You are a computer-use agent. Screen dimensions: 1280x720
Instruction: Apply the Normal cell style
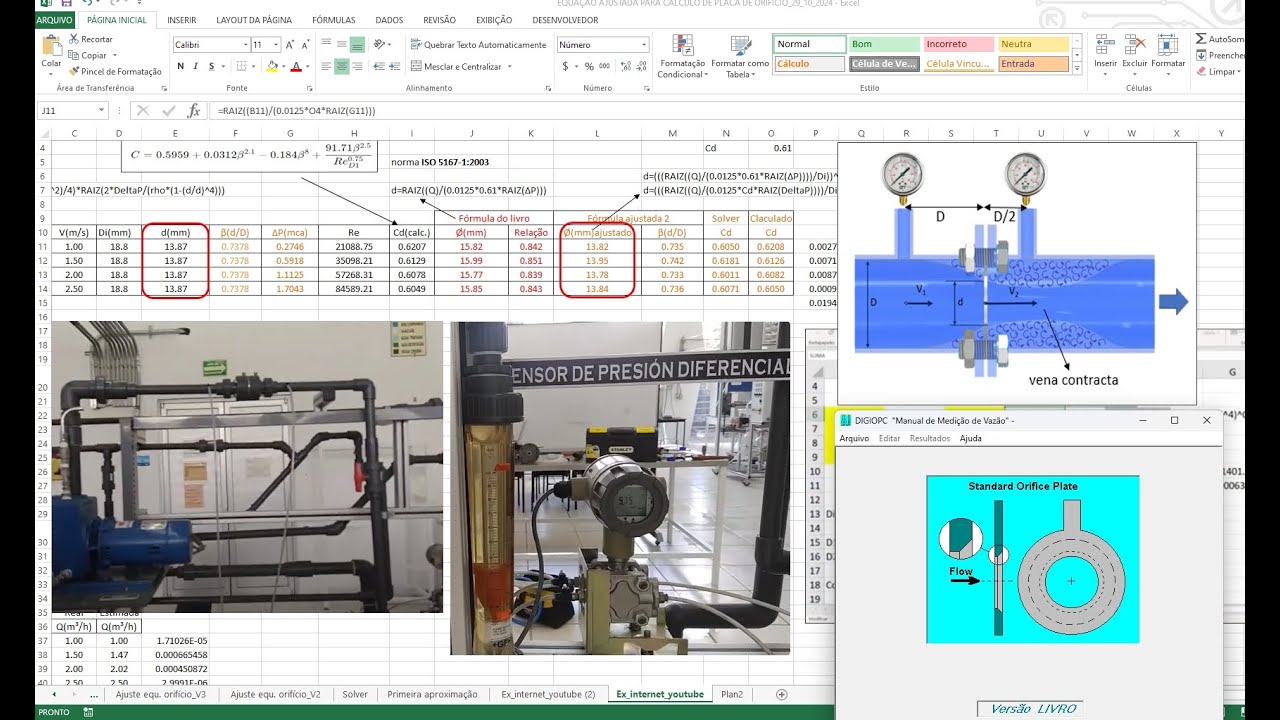click(x=809, y=44)
